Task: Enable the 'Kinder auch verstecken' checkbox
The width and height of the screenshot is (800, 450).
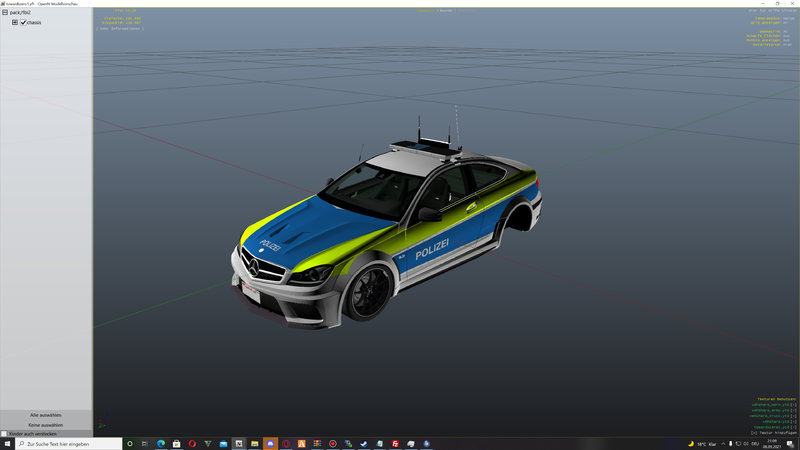Action: tap(4, 434)
